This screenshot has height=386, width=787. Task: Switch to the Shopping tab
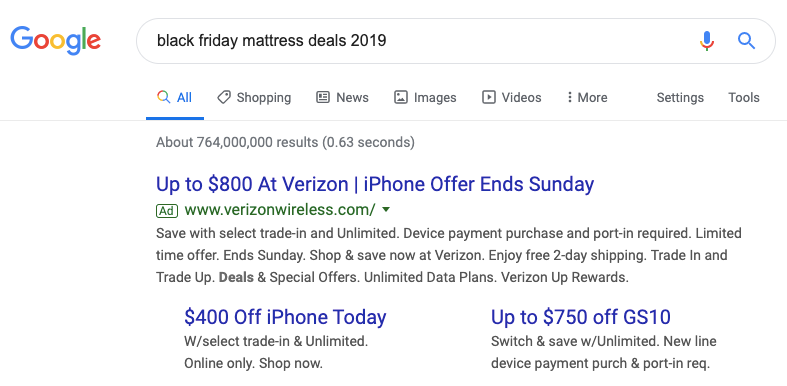pyautogui.click(x=254, y=97)
